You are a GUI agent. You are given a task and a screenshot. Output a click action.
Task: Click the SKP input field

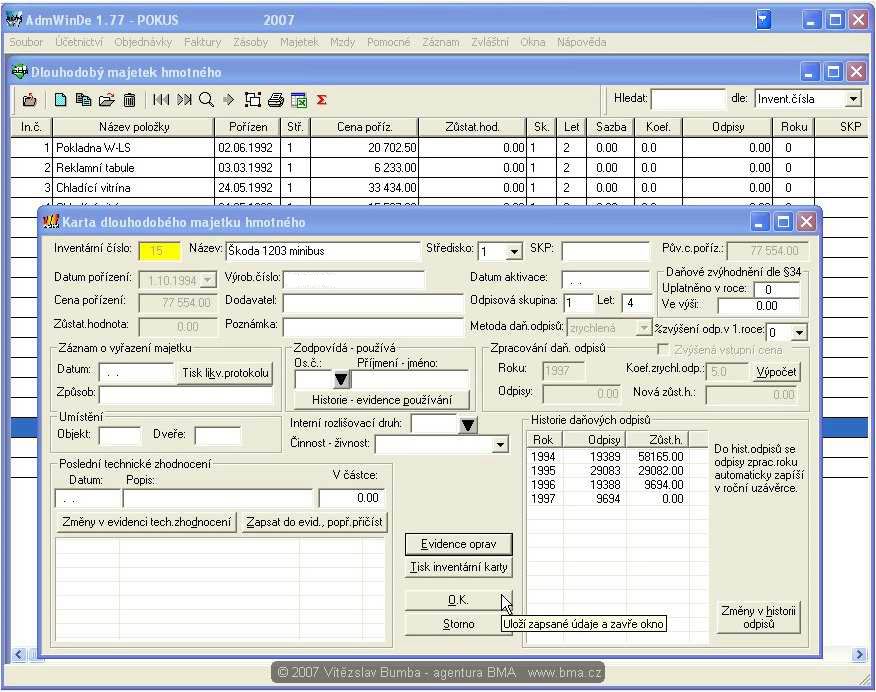point(606,251)
